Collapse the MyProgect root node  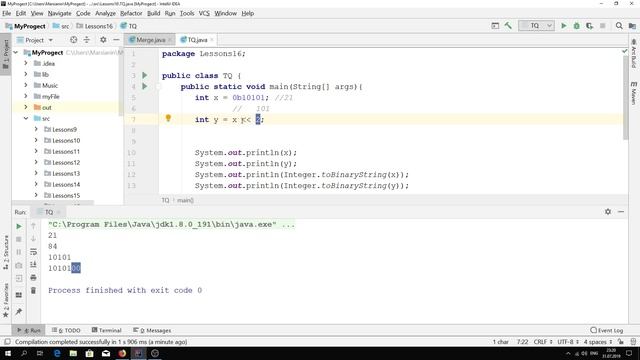click(x=16, y=52)
